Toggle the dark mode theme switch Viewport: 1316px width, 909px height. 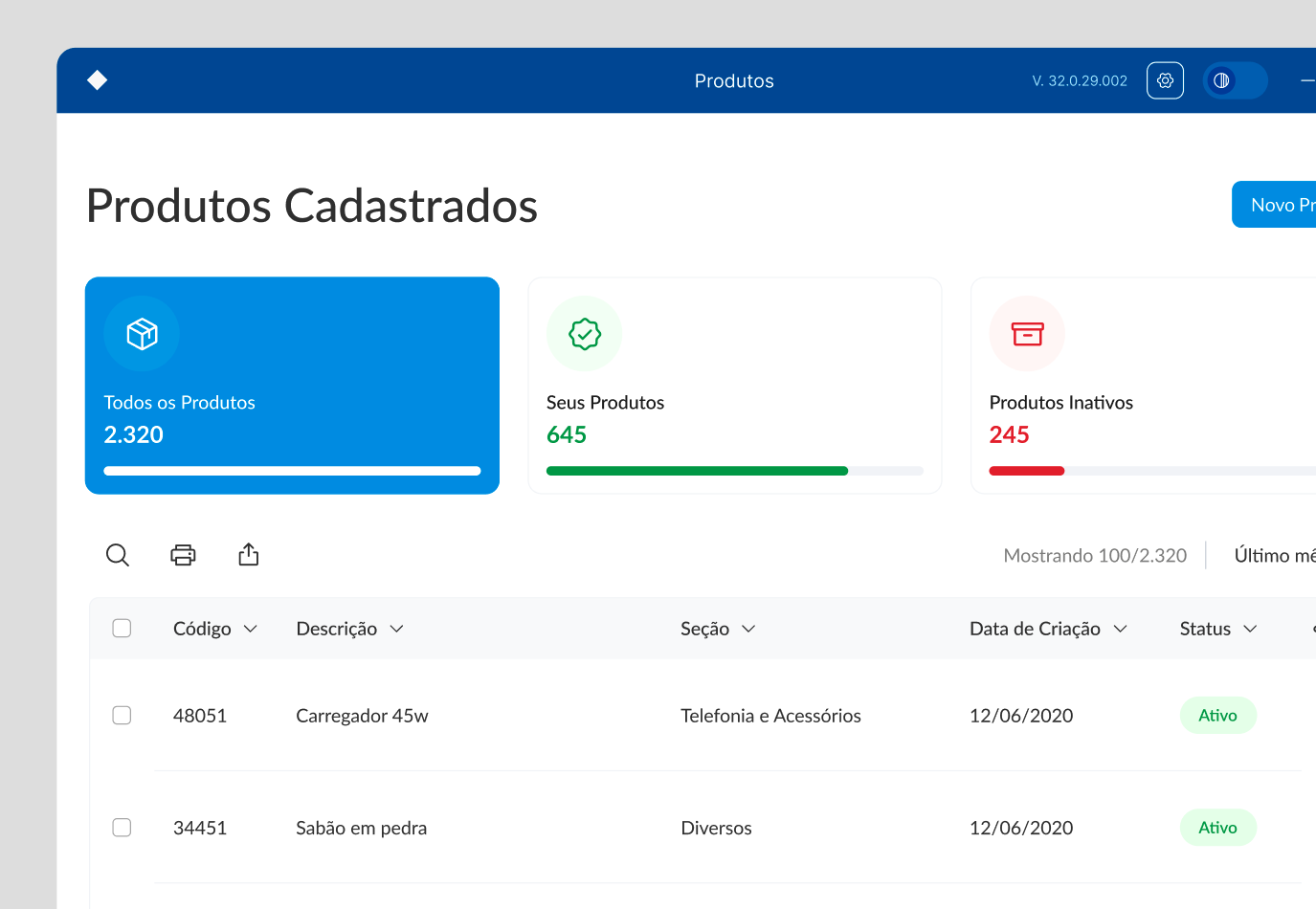pos(1235,80)
